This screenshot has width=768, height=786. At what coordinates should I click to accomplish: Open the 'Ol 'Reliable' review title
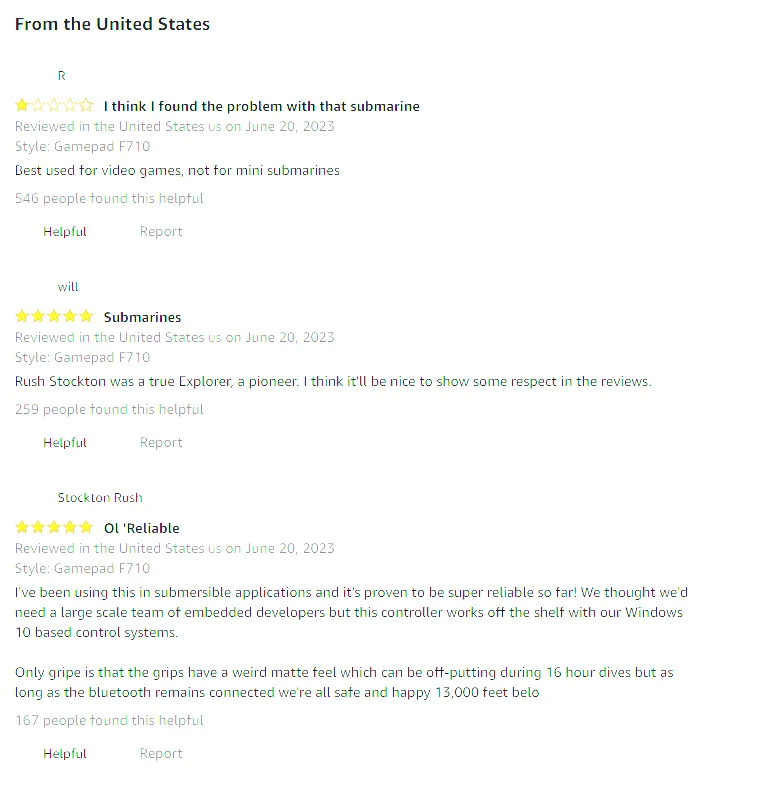coord(141,528)
